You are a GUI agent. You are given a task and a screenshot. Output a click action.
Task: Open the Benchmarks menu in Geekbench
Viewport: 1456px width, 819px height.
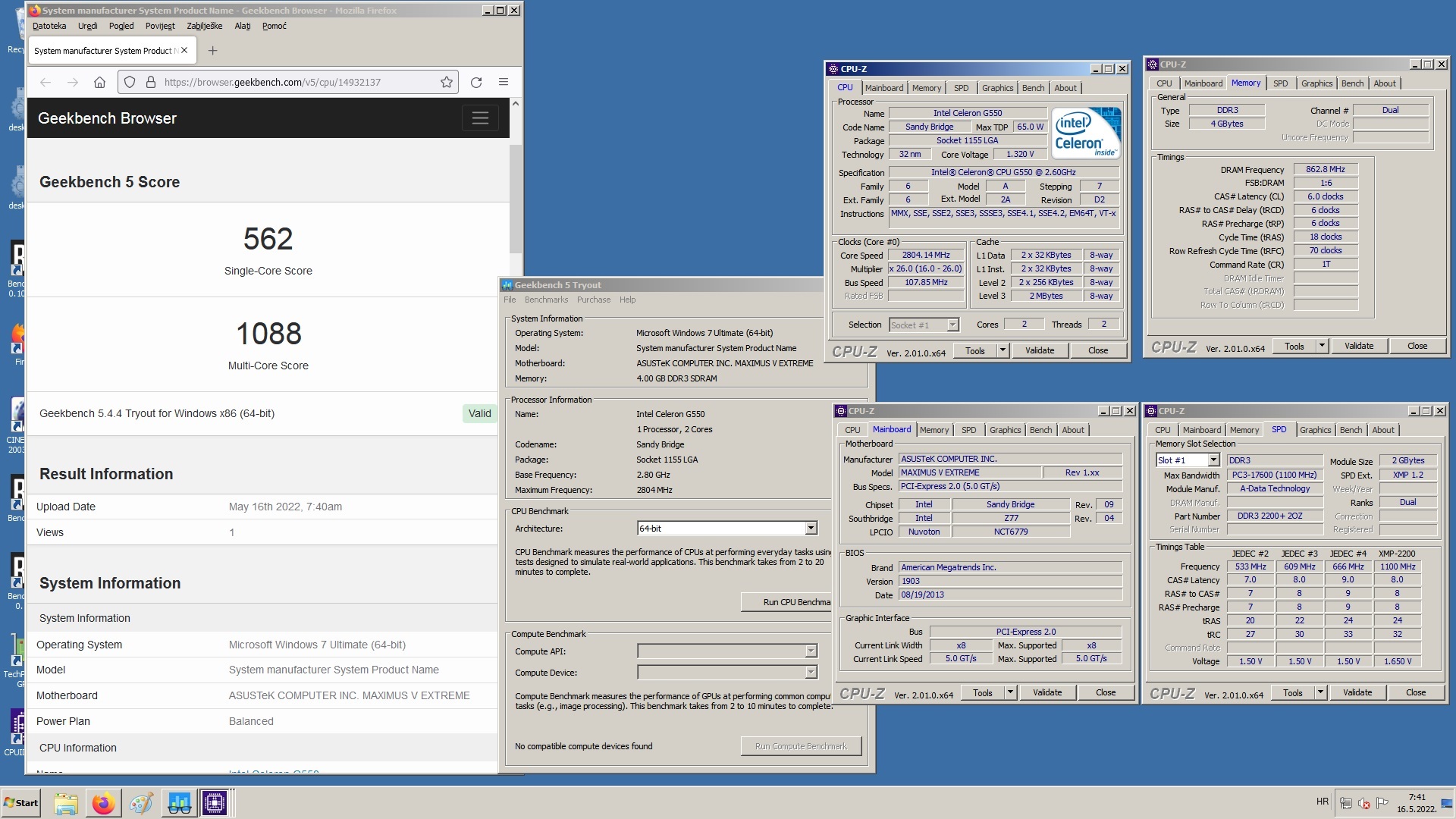[546, 300]
